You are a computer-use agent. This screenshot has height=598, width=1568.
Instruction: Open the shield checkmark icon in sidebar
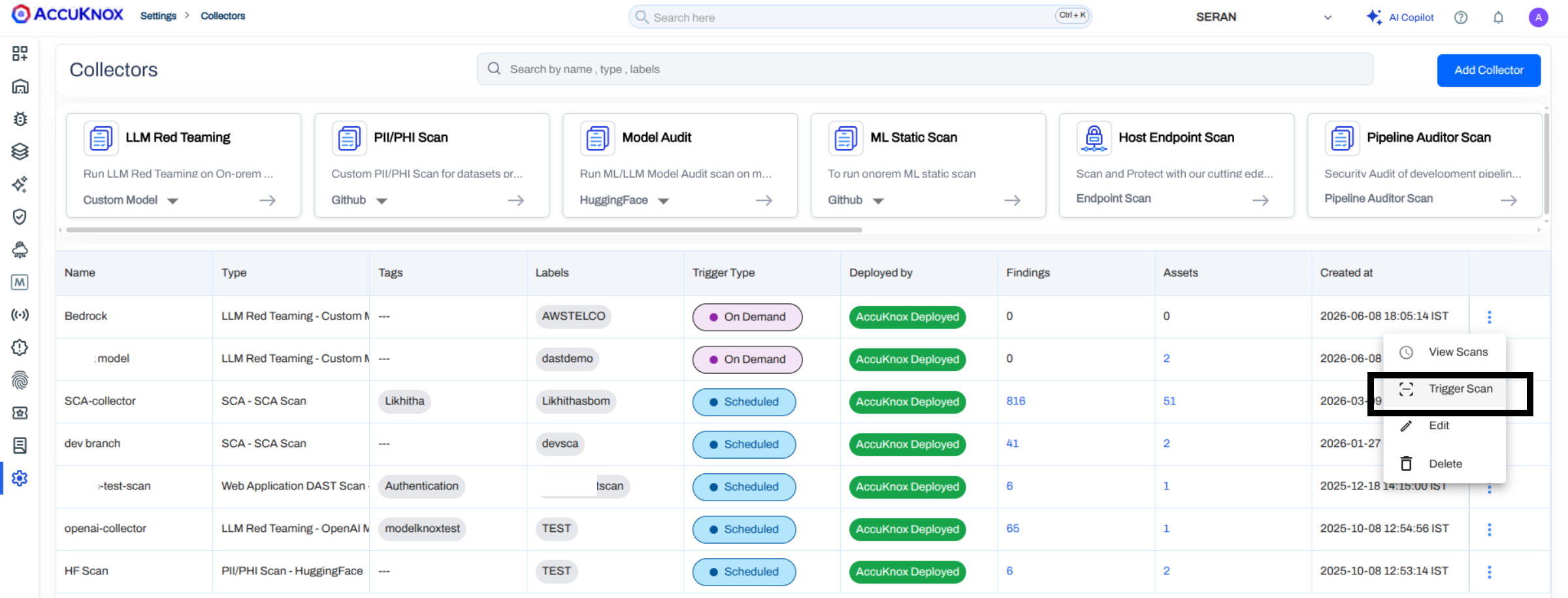point(20,217)
